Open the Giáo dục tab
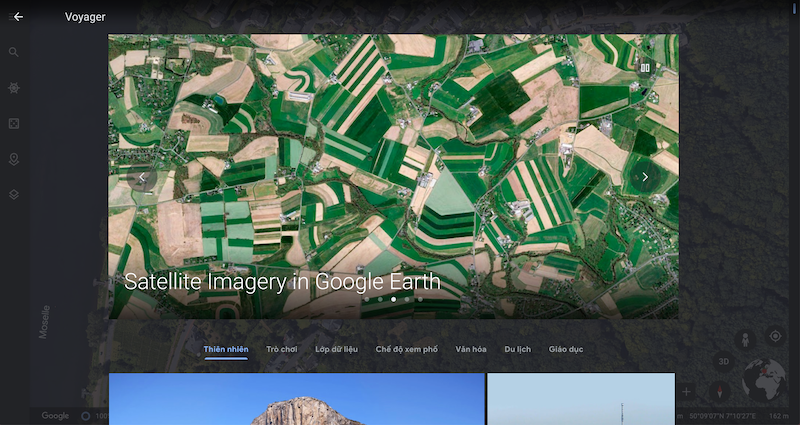The width and height of the screenshot is (800, 425). coord(565,349)
